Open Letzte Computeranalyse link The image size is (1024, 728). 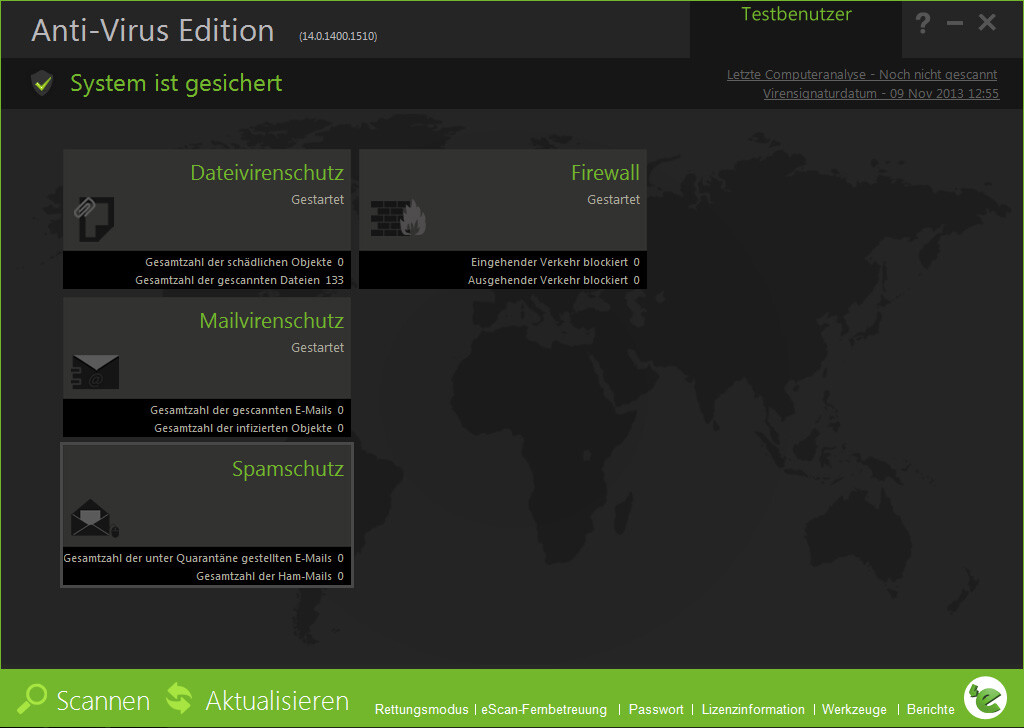pyautogui.click(x=861, y=75)
